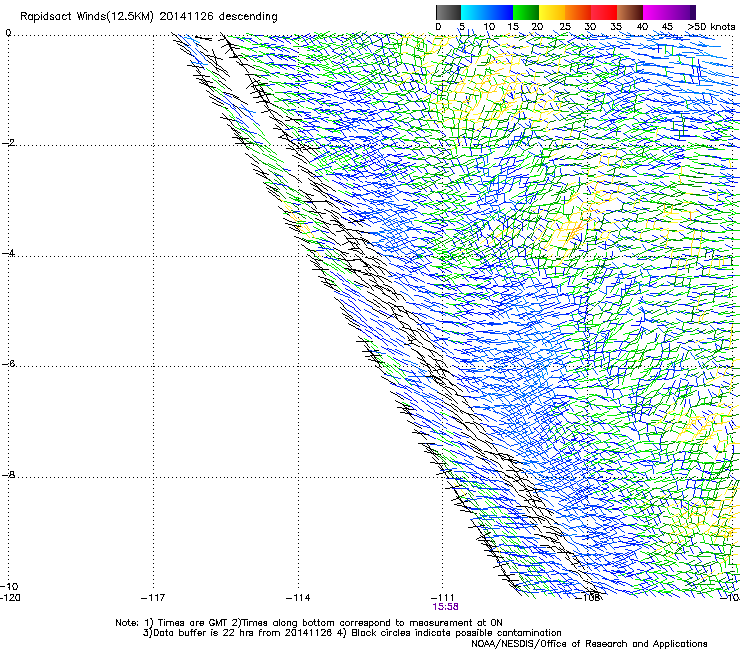Click the legend tick label 40

pos(642,27)
